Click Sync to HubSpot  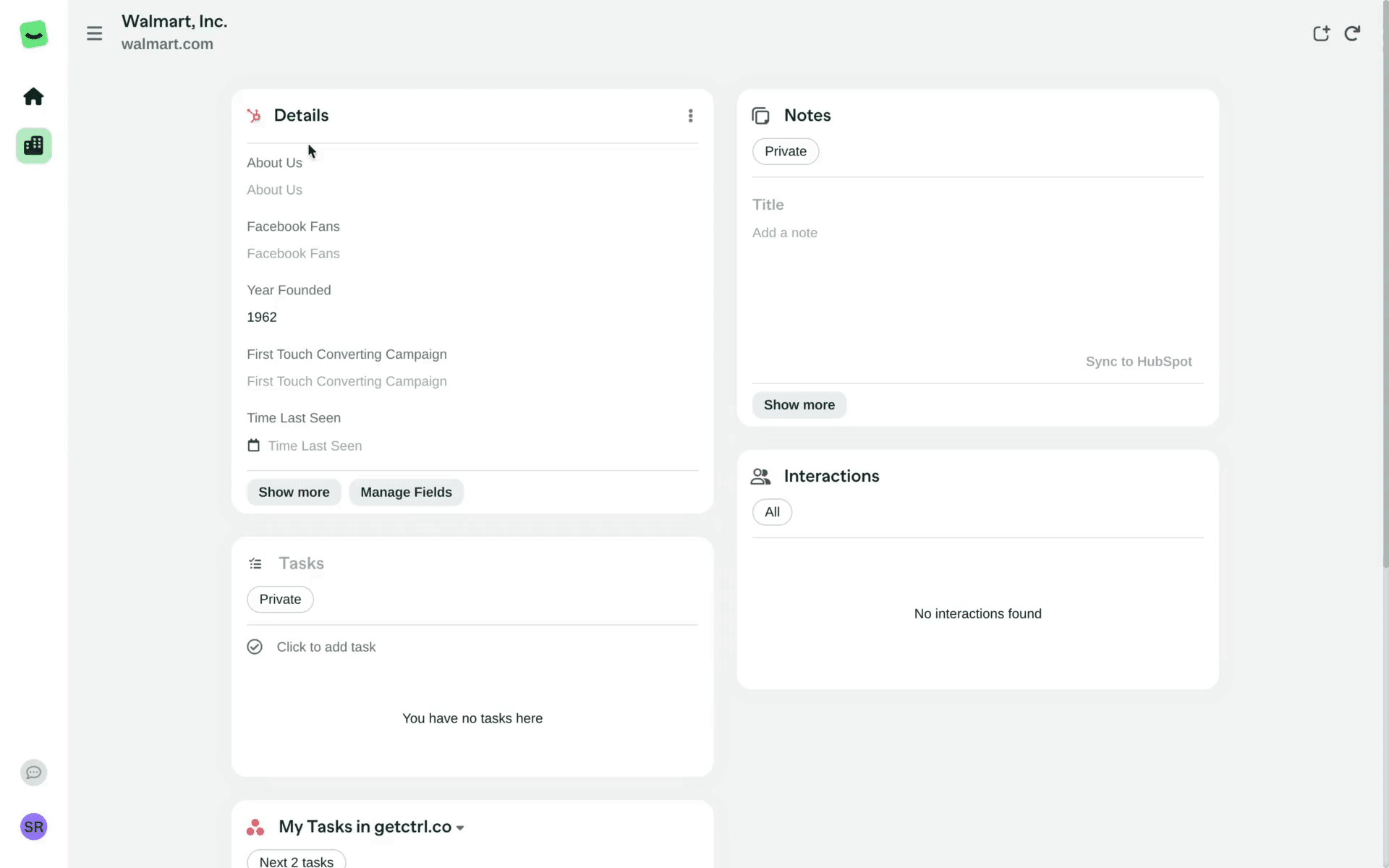pyautogui.click(x=1138, y=362)
